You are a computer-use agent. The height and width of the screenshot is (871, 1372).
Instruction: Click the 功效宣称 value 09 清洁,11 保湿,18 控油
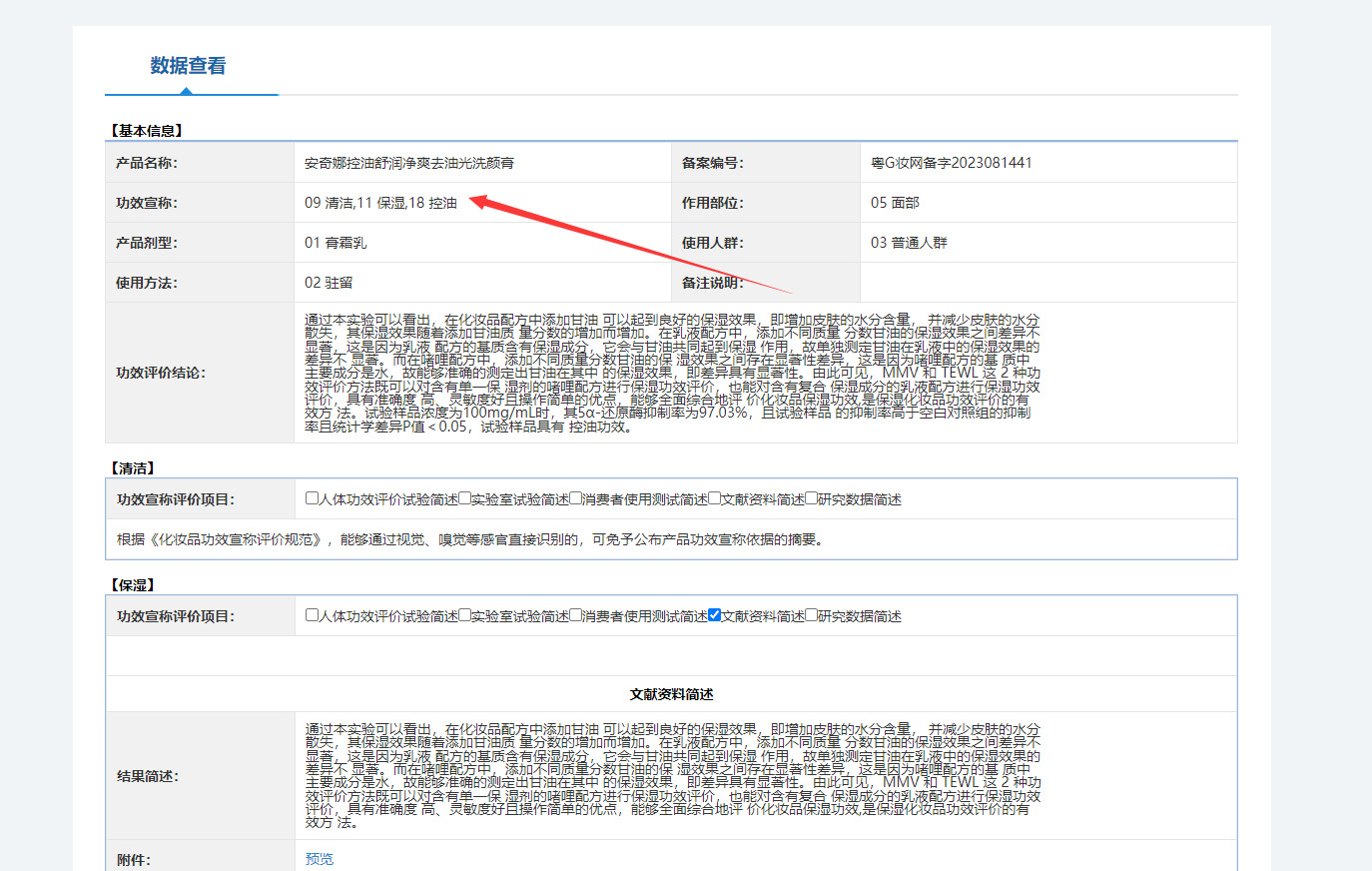tap(380, 203)
